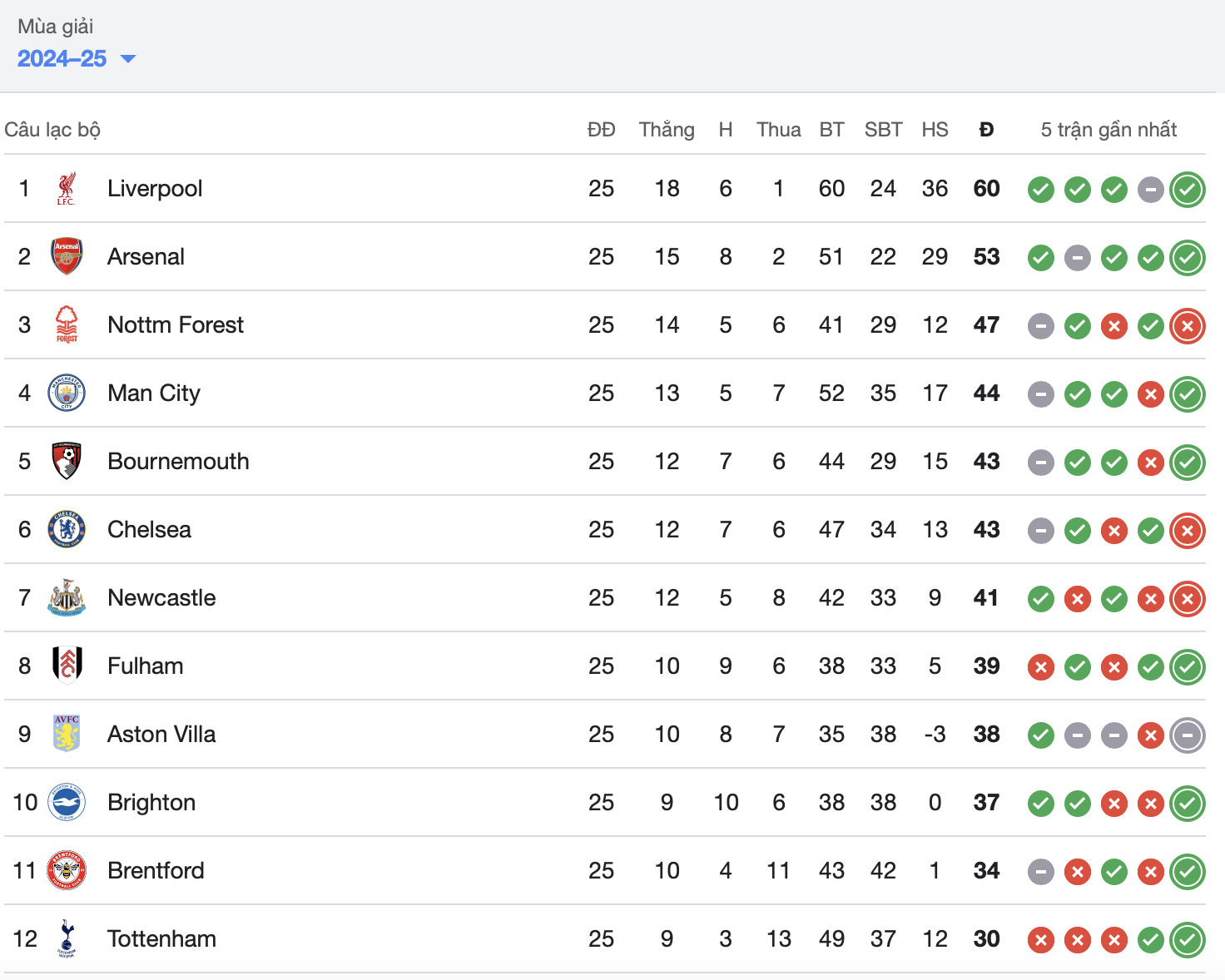Open the Fulham team link
The image size is (1225, 980).
click(x=146, y=666)
